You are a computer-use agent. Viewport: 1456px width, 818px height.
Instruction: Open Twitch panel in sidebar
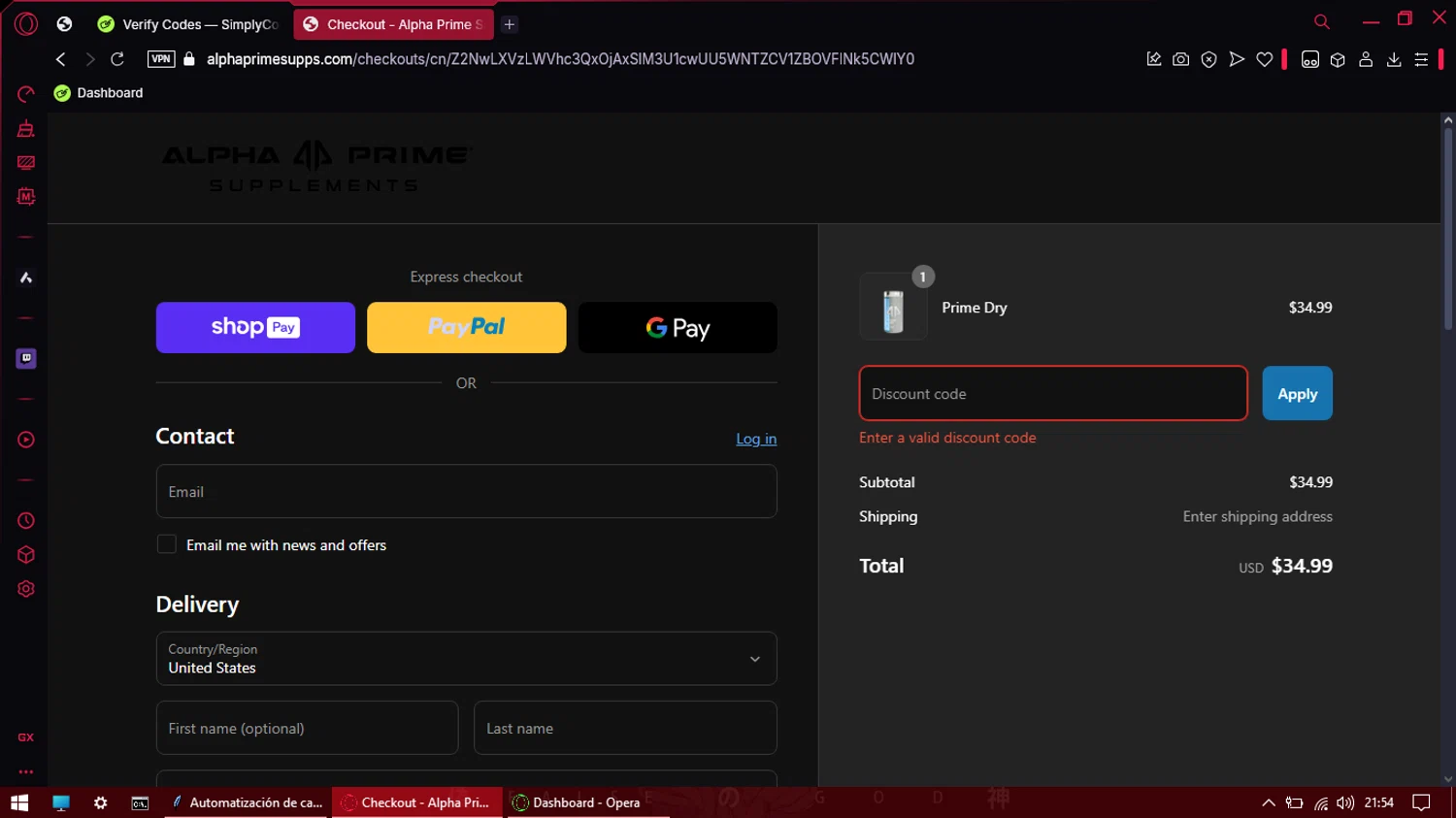(x=26, y=358)
